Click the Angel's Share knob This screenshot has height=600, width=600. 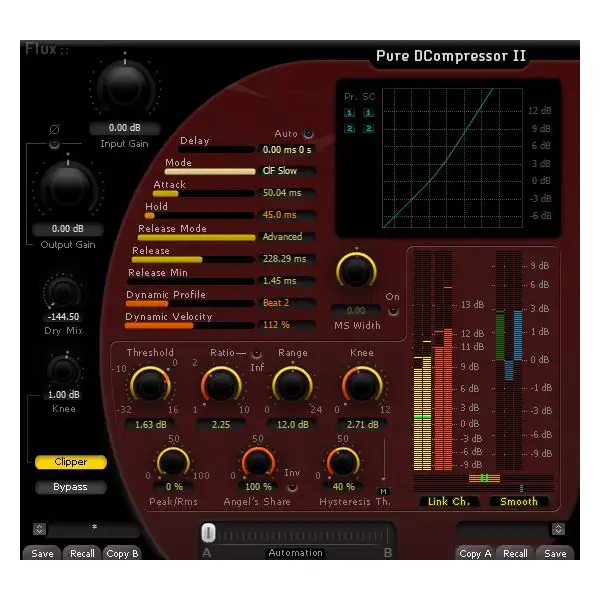coord(259,461)
